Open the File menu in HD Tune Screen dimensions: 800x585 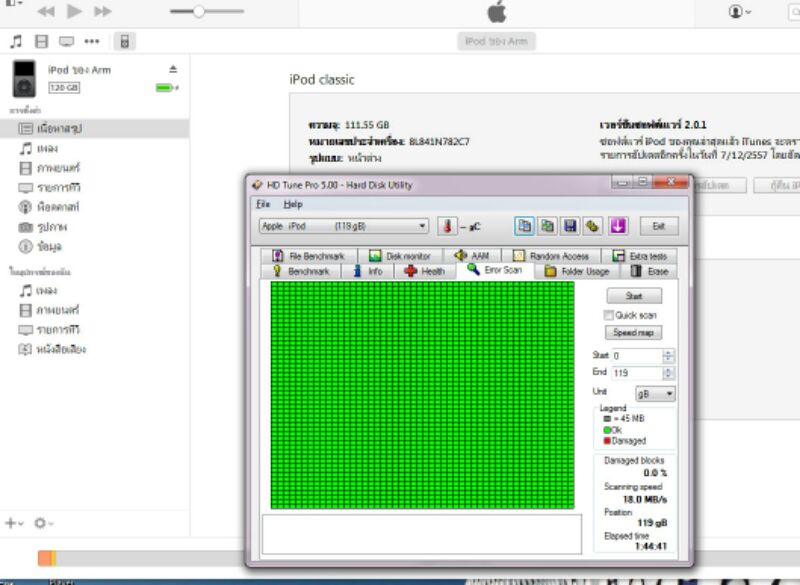(264, 204)
